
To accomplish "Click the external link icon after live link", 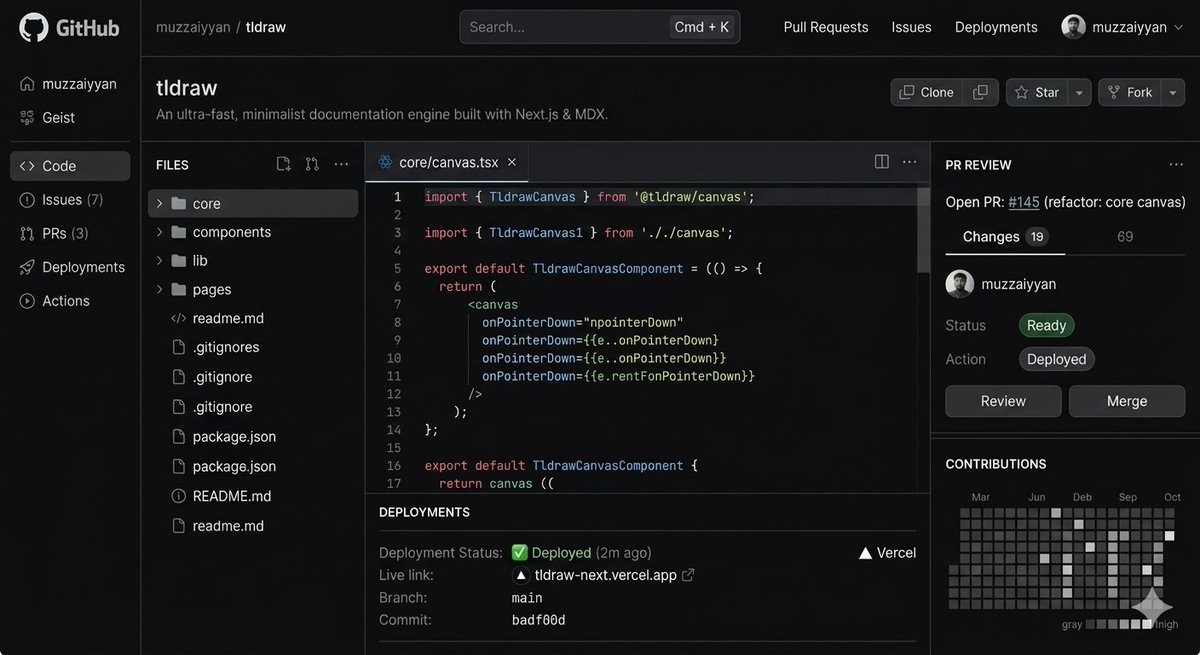I will 688,575.
